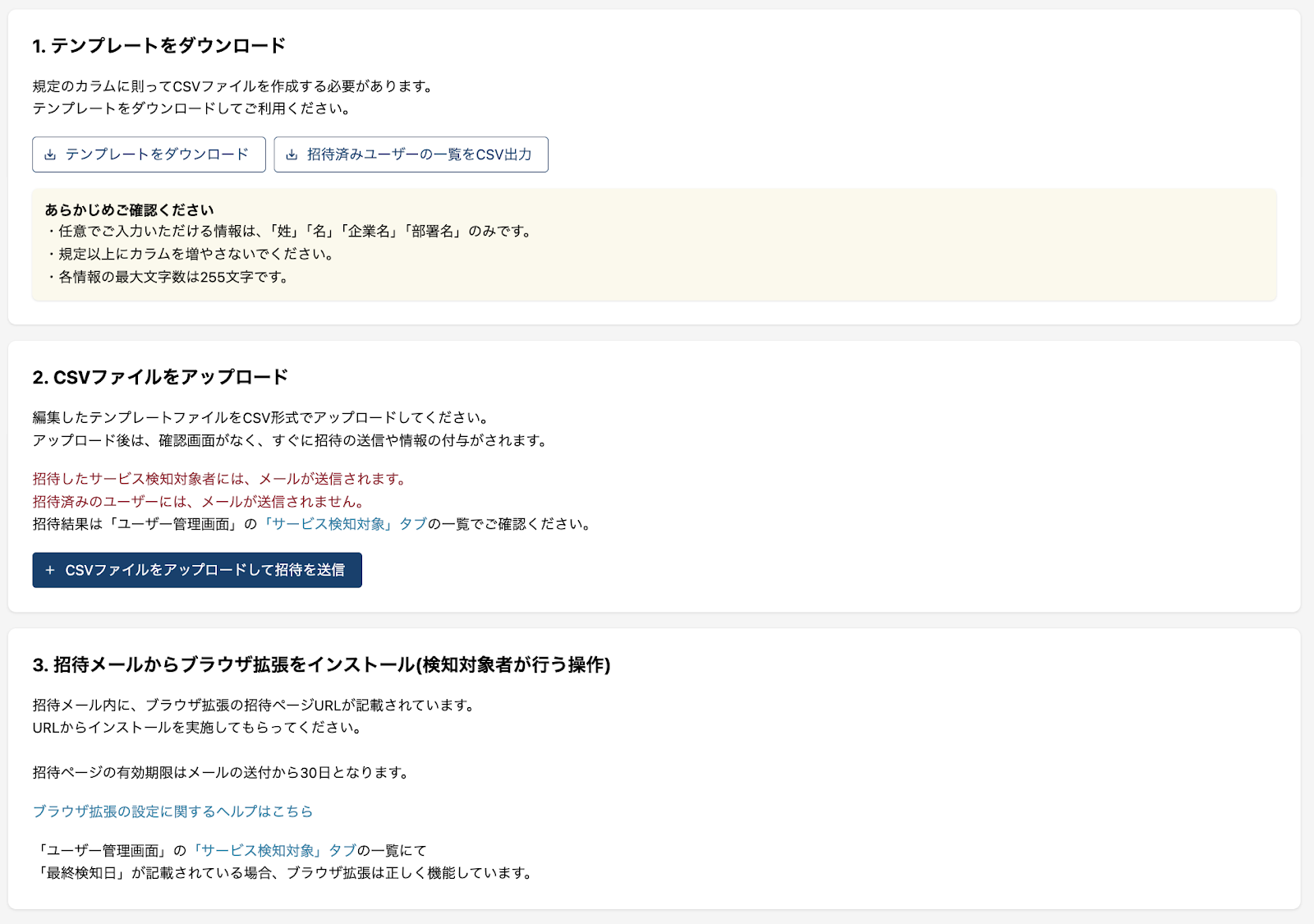The image size is (1314, 924).
Task: Click download icon on テンプレートをダウンロード button
Action: coord(50,154)
